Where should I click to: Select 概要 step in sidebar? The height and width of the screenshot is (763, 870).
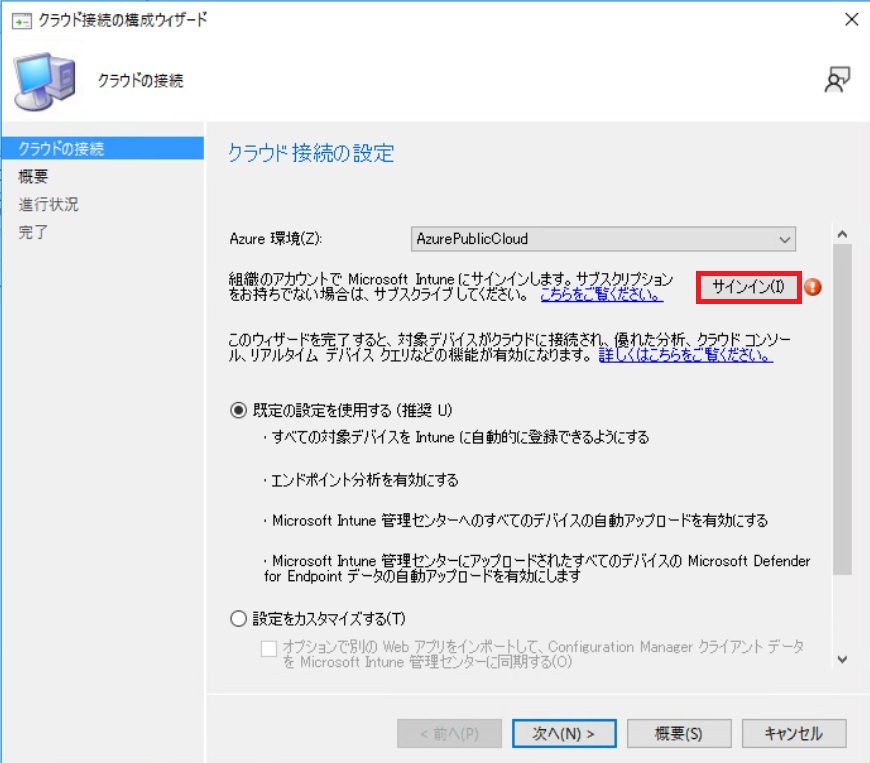[33, 177]
